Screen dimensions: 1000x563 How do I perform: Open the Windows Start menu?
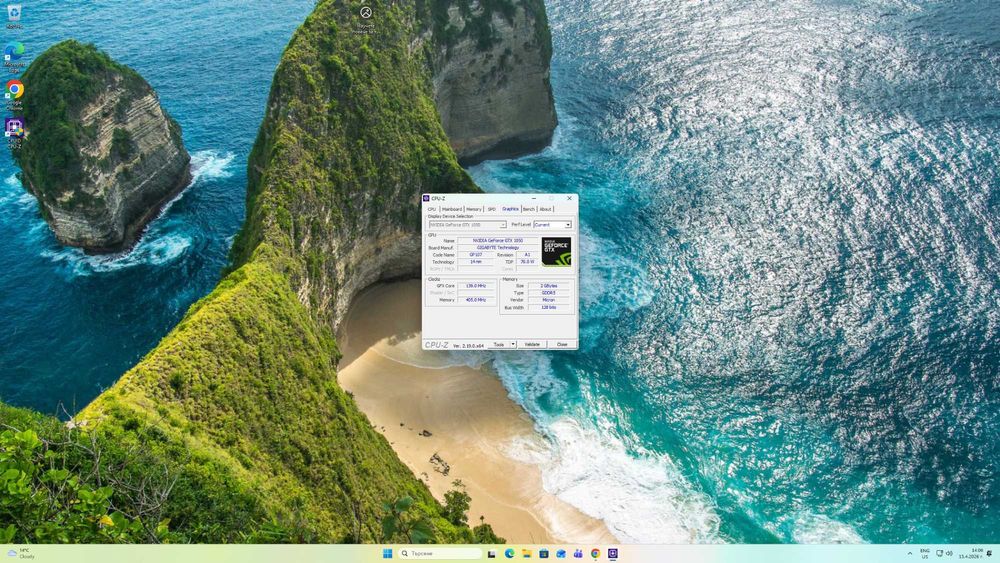coord(387,553)
